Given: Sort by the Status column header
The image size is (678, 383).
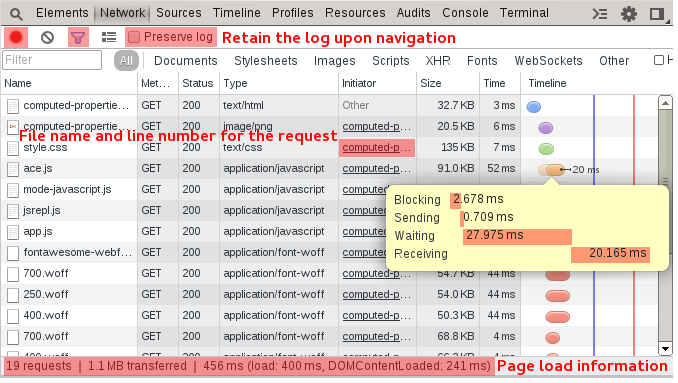Looking at the screenshot, I should click(199, 83).
